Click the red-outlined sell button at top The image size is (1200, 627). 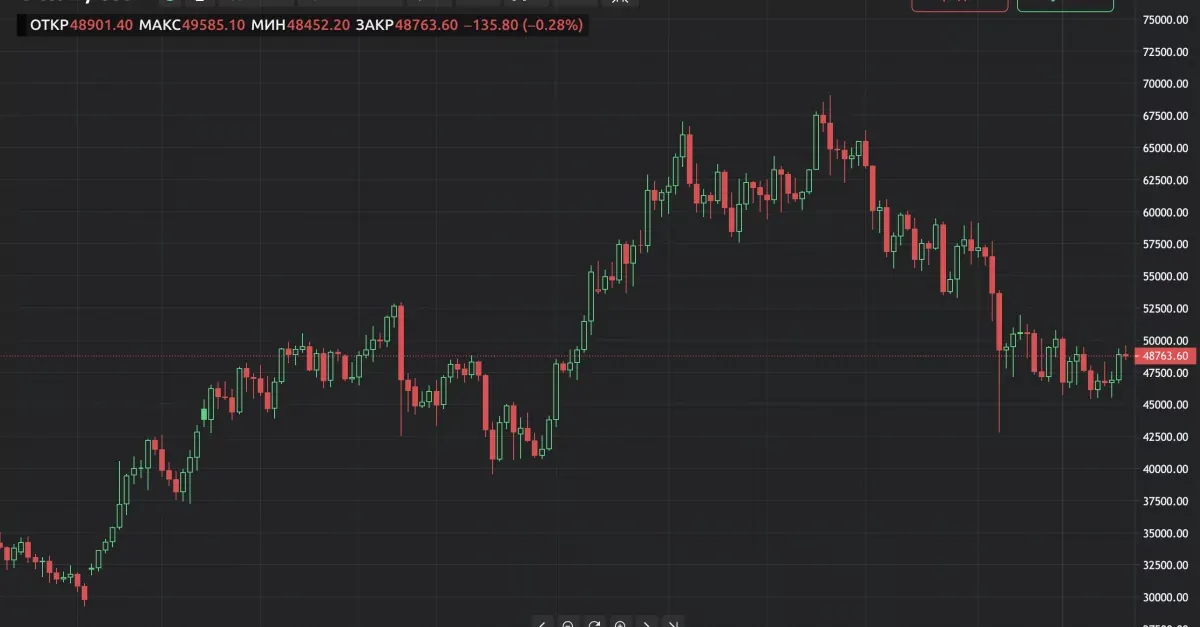[x=960, y=5]
